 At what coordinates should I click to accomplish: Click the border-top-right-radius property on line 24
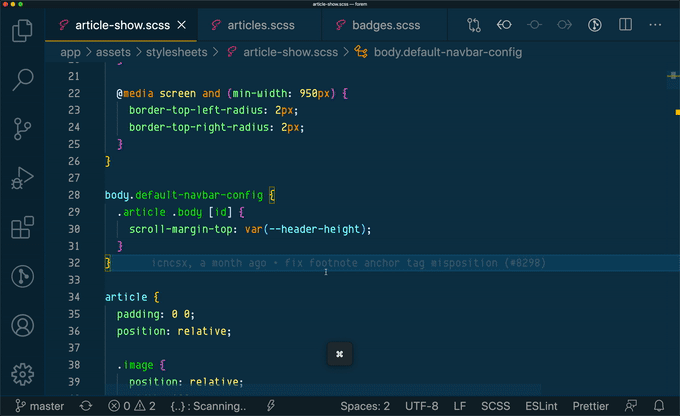tap(199, 127)
